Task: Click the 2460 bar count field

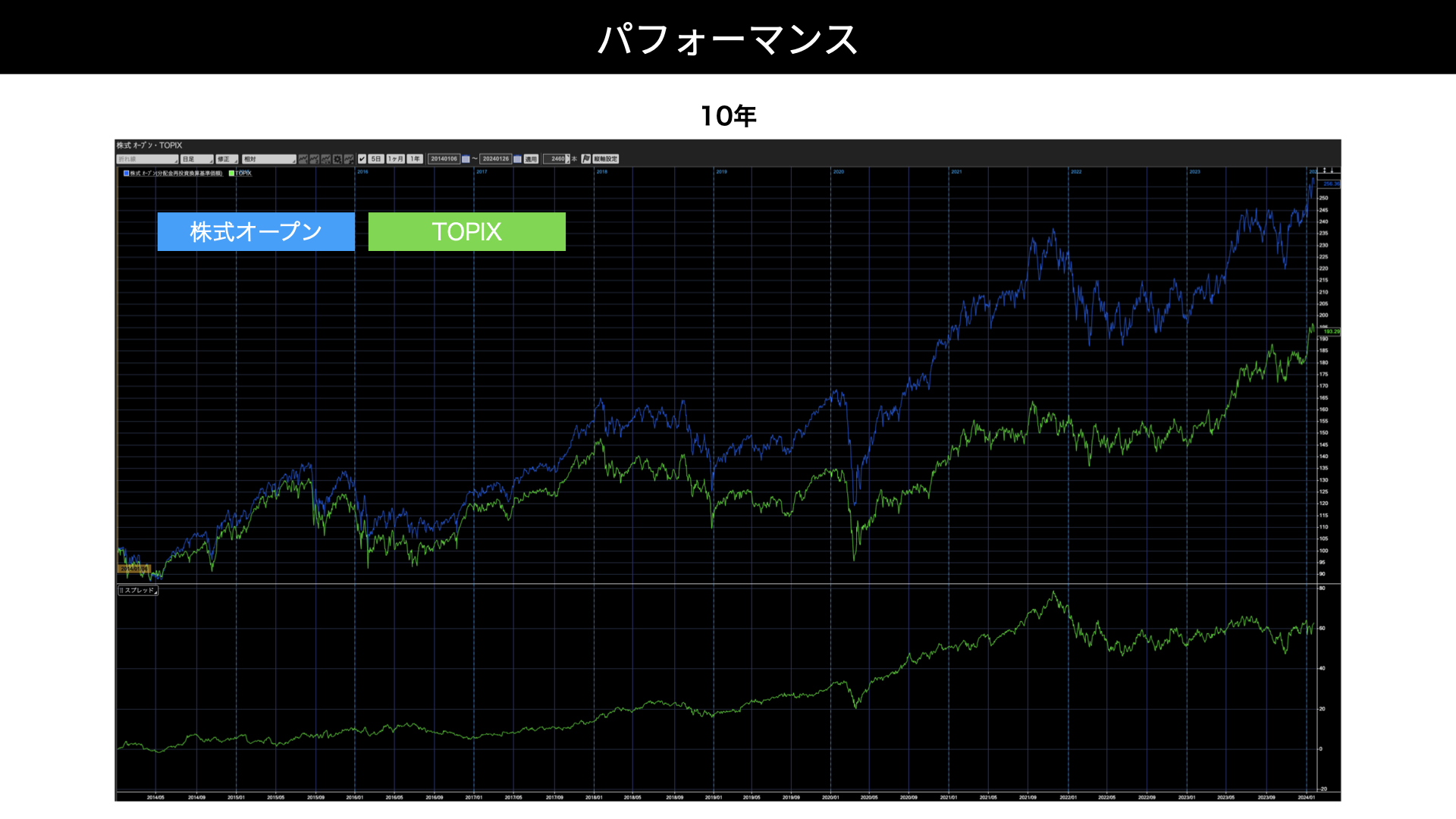Action: [554, 159]
